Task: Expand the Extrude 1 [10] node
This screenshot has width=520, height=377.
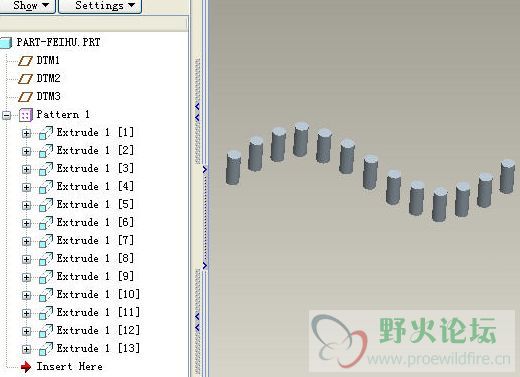Action: point(26,295)
